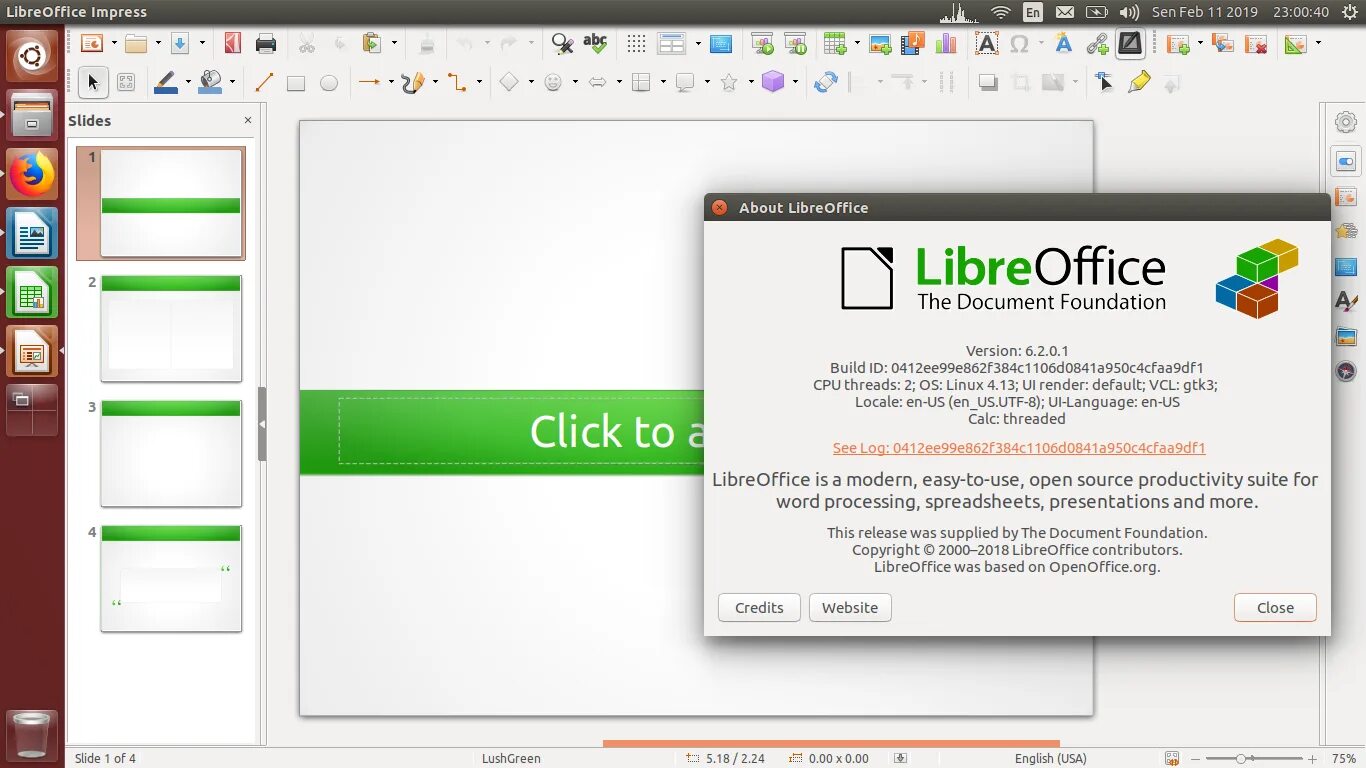This screenshot has width=1366, height=768.
Task: Print the presentation via printer icon
Action: tap(266, 43)
